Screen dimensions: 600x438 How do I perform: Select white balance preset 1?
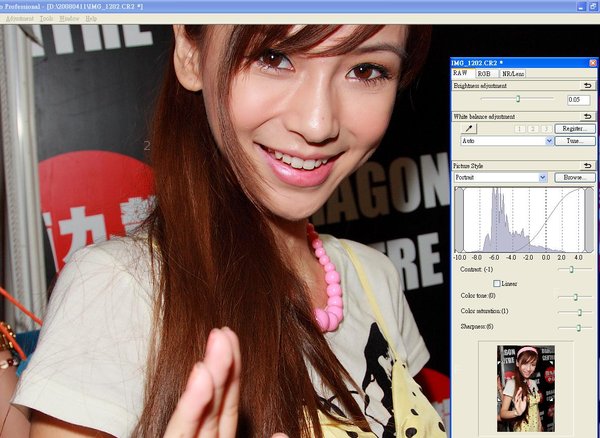(520, 129)
